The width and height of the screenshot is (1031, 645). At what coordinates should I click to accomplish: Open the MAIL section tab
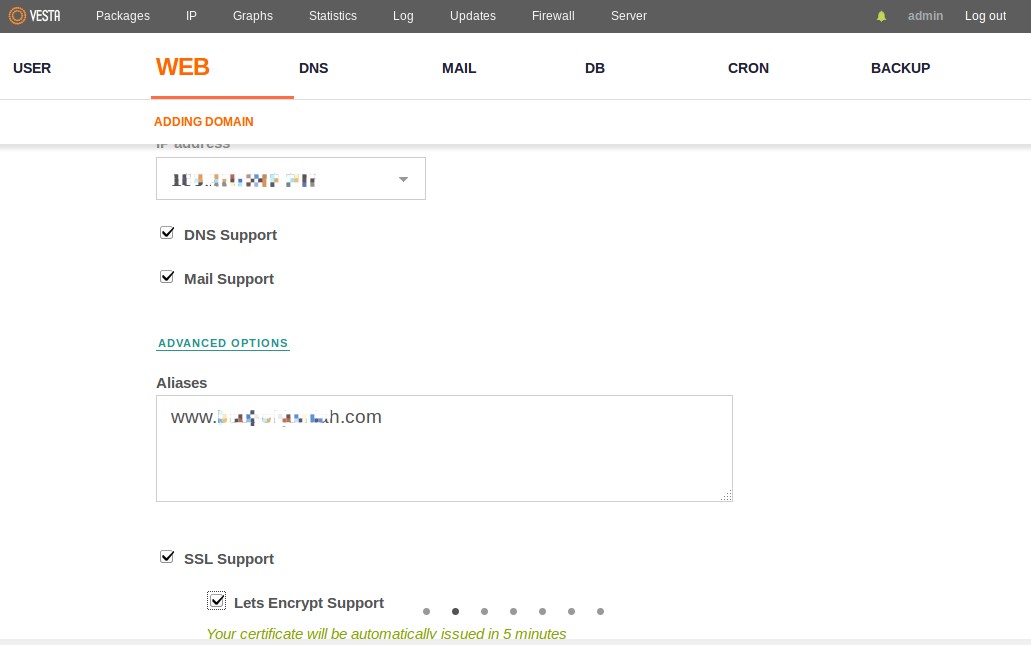pos(459,68)
